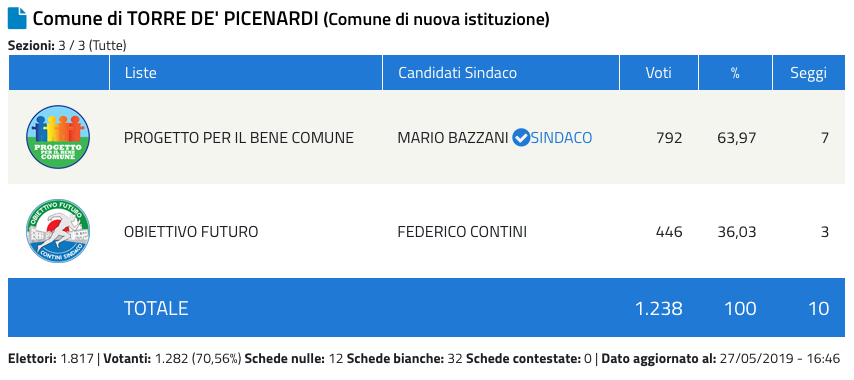854x380 pixels.
Task: Select the Liste column header
Action: point(141,73)
